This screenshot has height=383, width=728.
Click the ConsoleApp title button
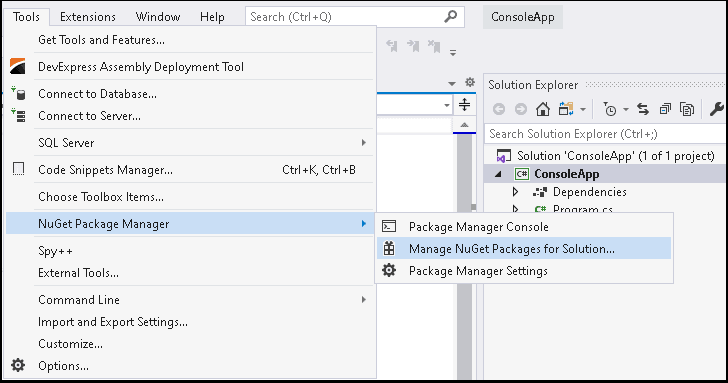[523, 17]
